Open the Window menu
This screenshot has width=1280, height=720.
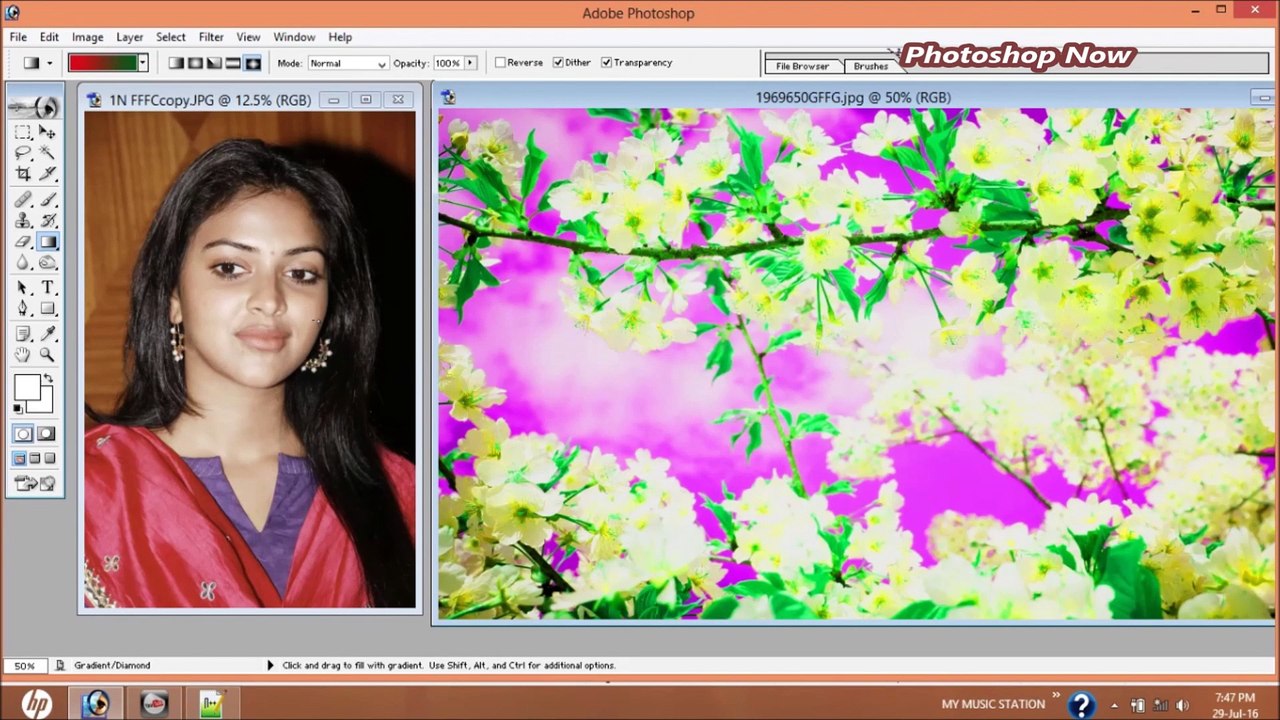[294, 37]
